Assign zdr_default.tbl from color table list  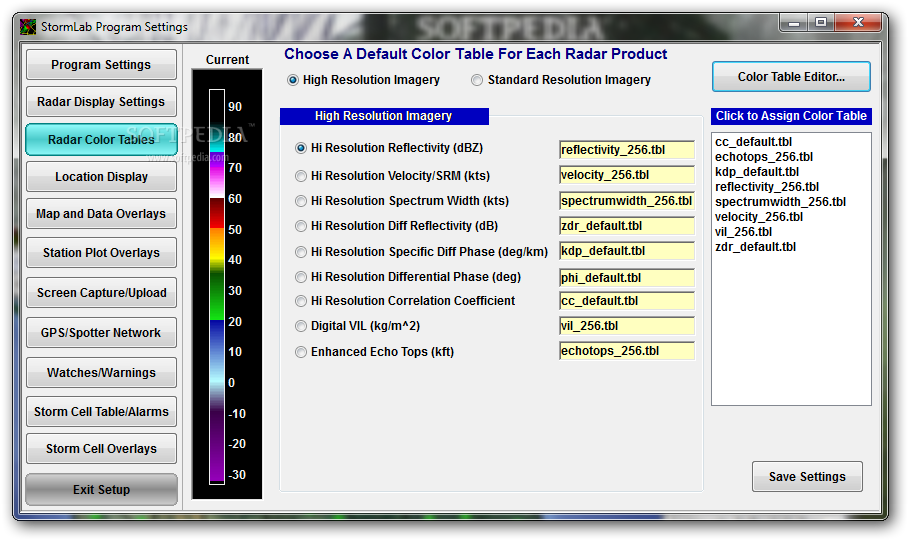(755, 247)
